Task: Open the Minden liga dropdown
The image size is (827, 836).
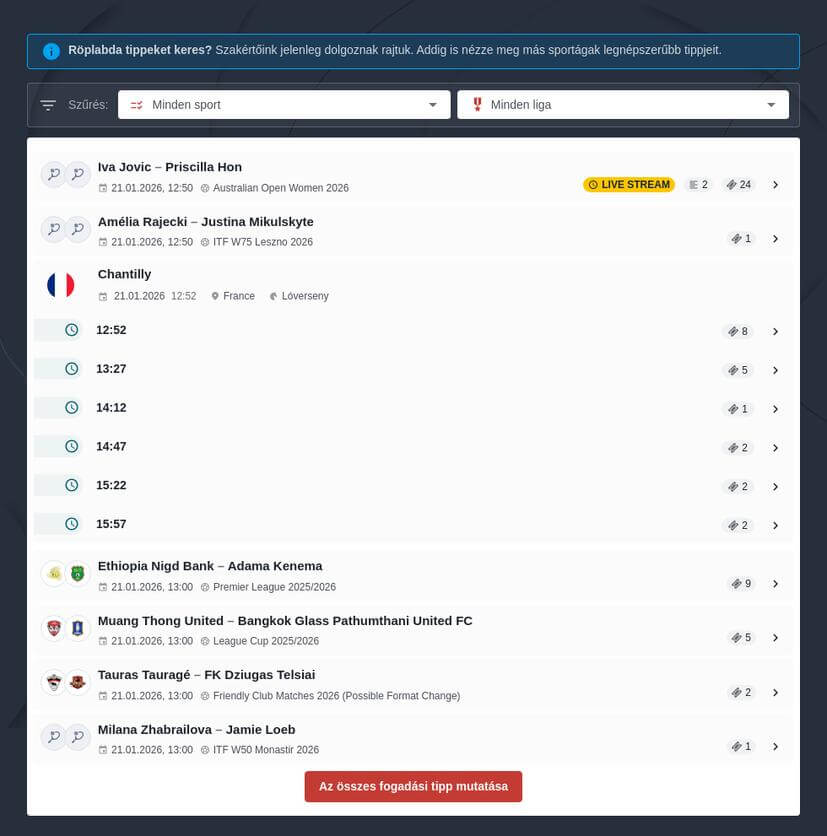Action: point(622,105)
